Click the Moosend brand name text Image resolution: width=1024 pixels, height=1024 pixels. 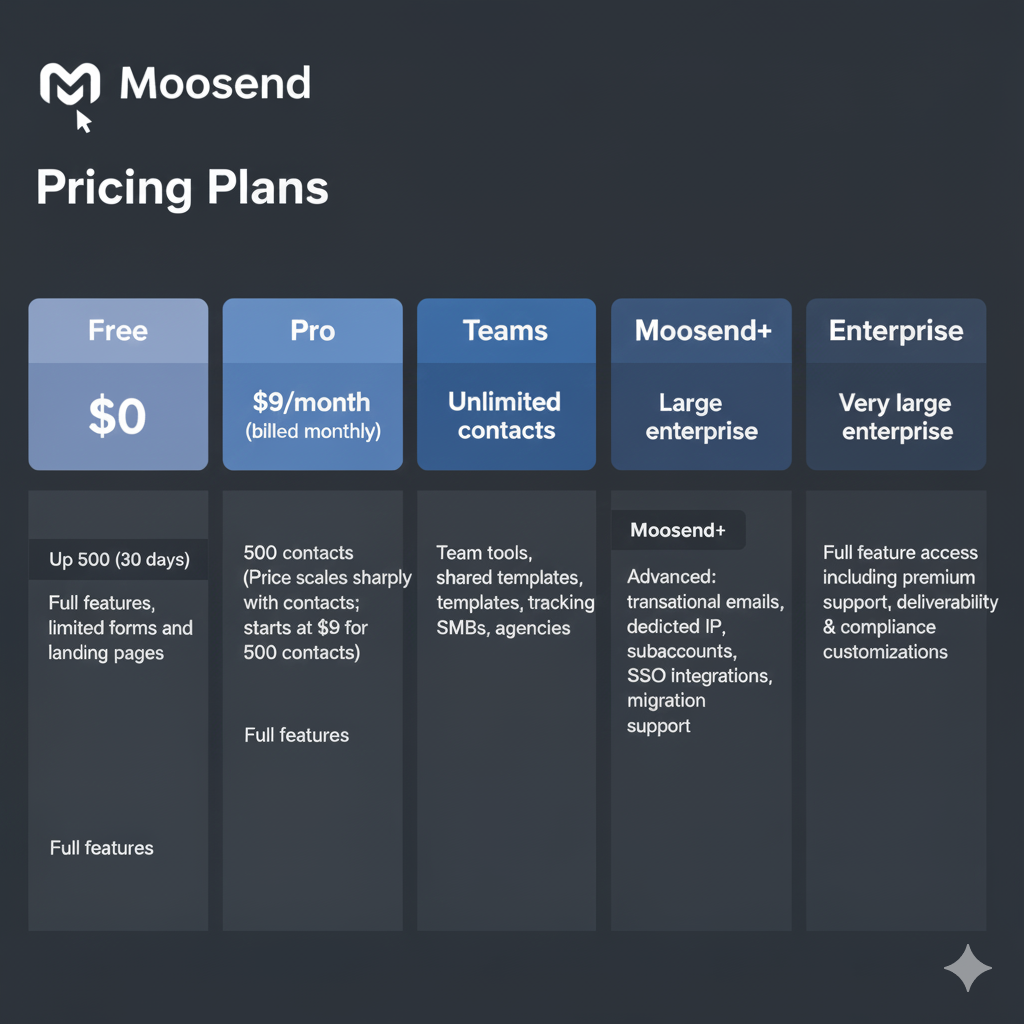click(x=215, y=84)
